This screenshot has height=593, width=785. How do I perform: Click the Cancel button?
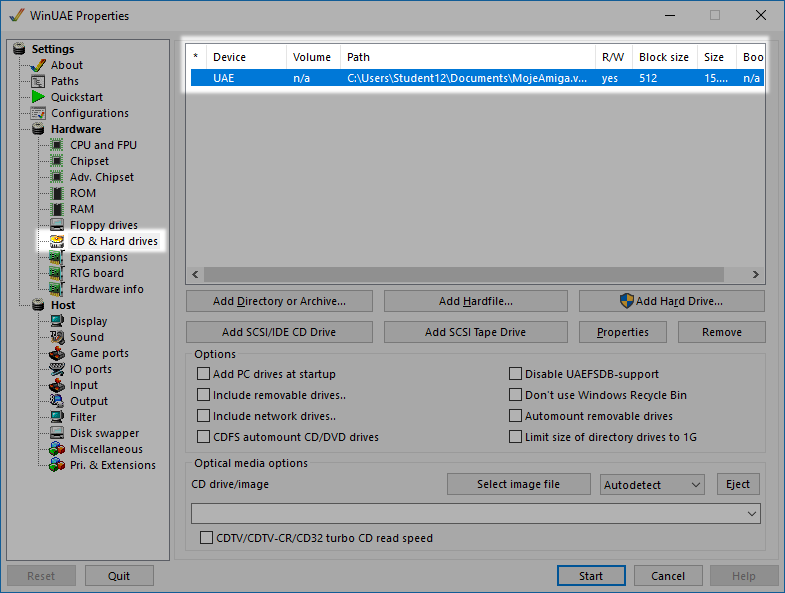(668, 576)
